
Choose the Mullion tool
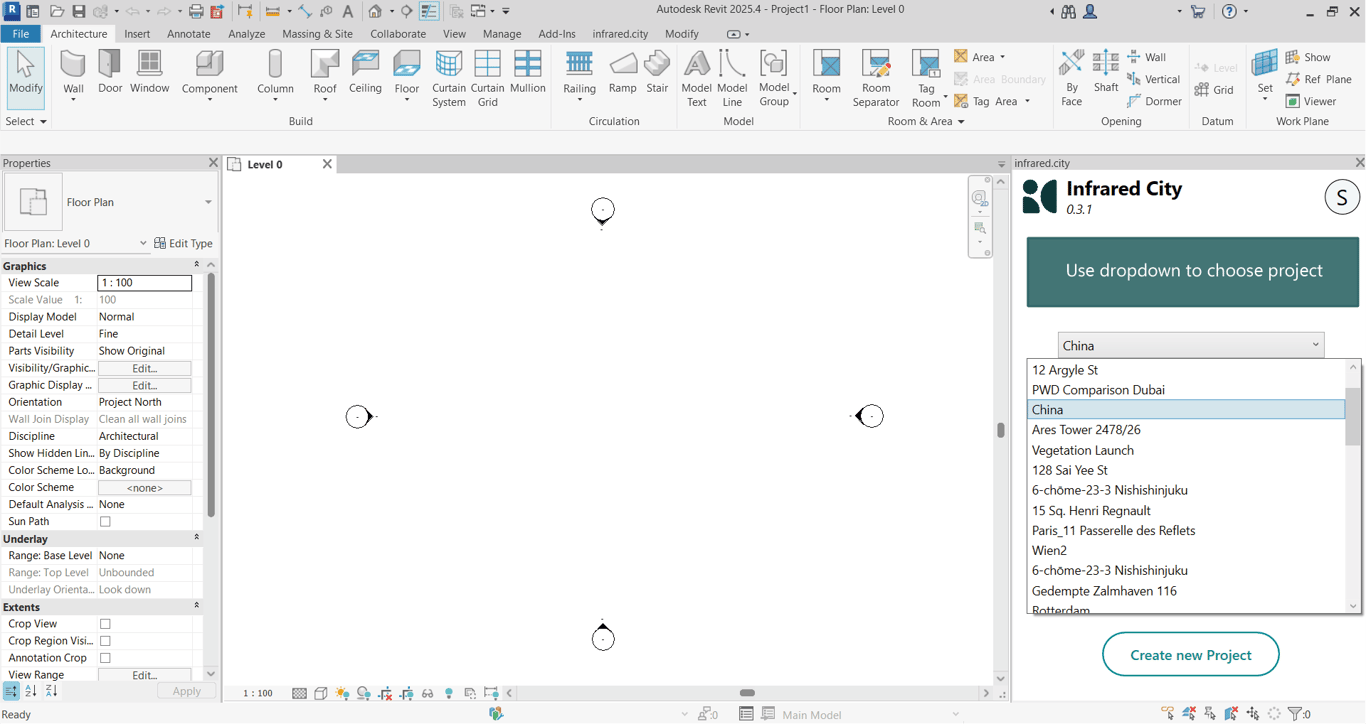(x=527, y=72)
